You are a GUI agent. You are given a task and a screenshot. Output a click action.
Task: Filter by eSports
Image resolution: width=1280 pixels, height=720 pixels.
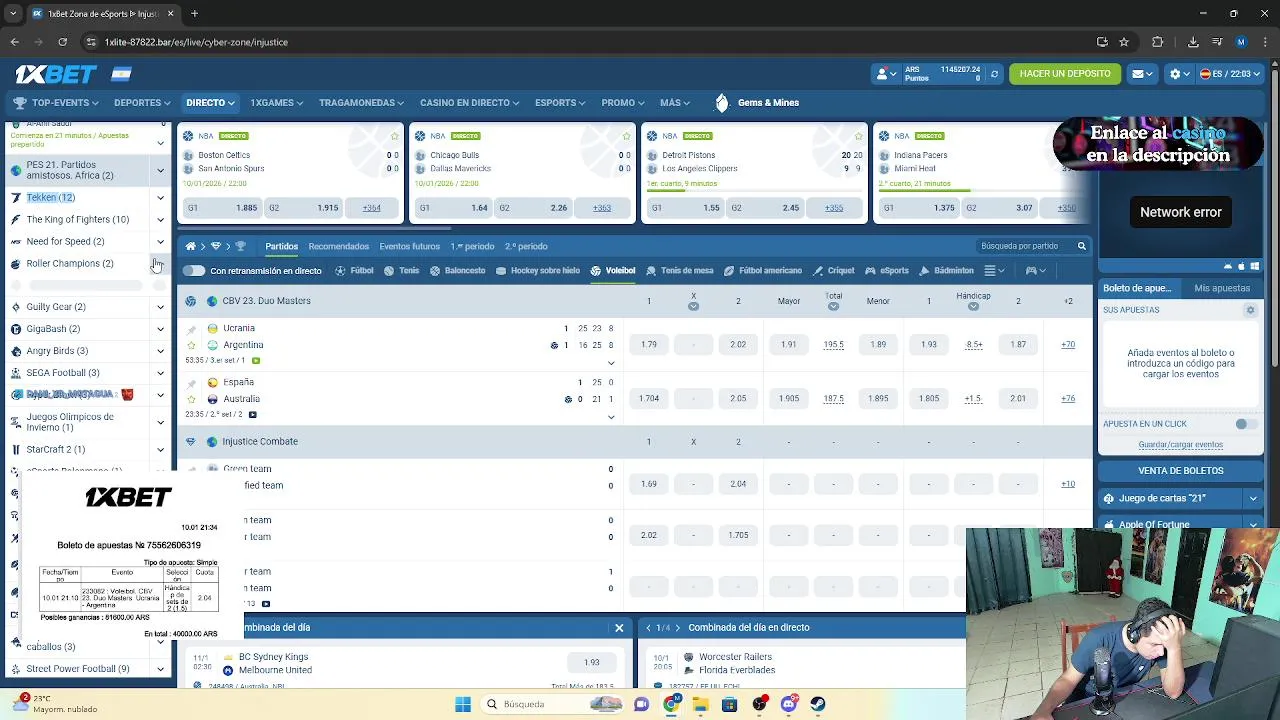887,270
